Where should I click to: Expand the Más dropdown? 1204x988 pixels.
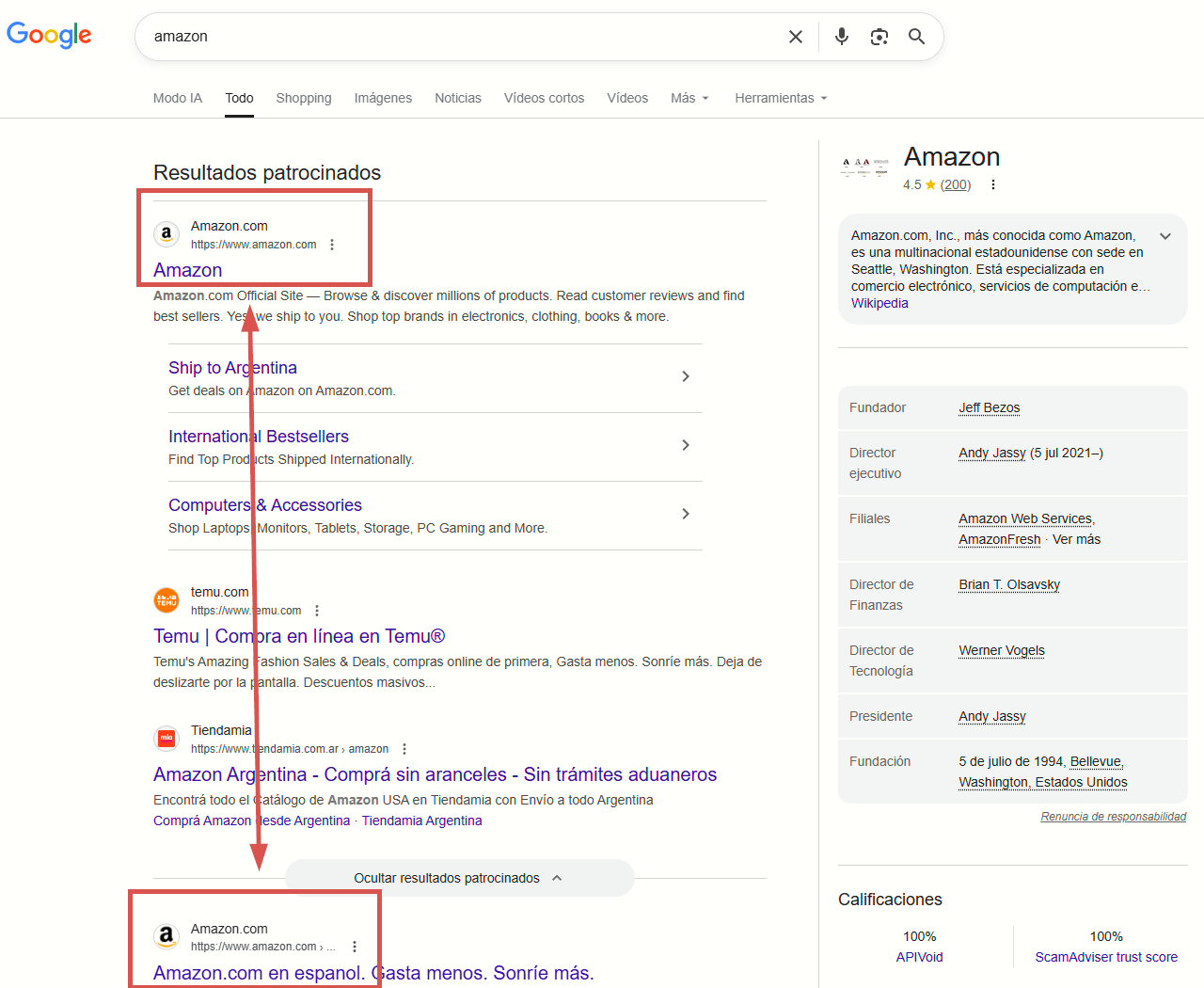point(689,98)
